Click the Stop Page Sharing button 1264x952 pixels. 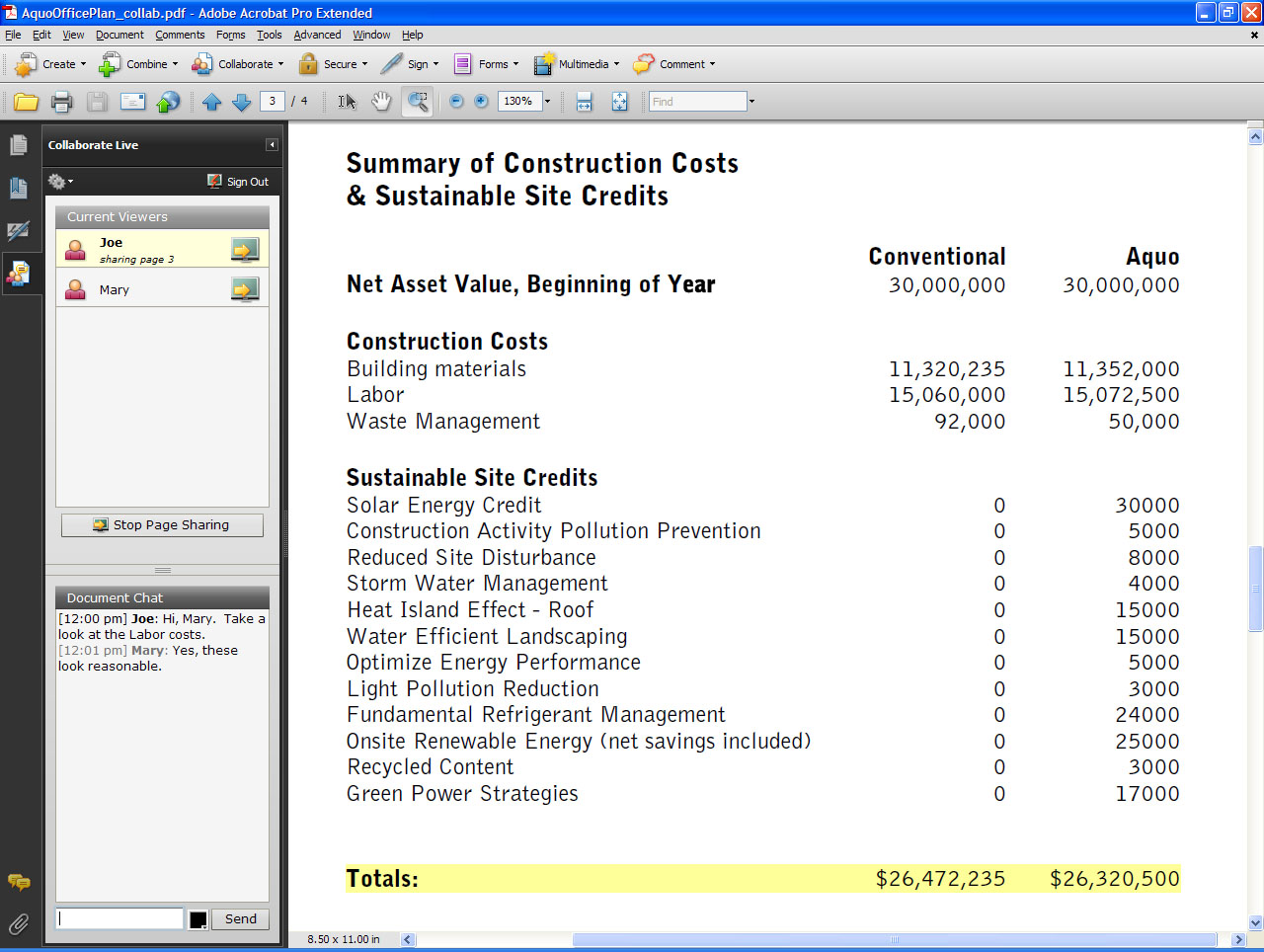point(162,525)
